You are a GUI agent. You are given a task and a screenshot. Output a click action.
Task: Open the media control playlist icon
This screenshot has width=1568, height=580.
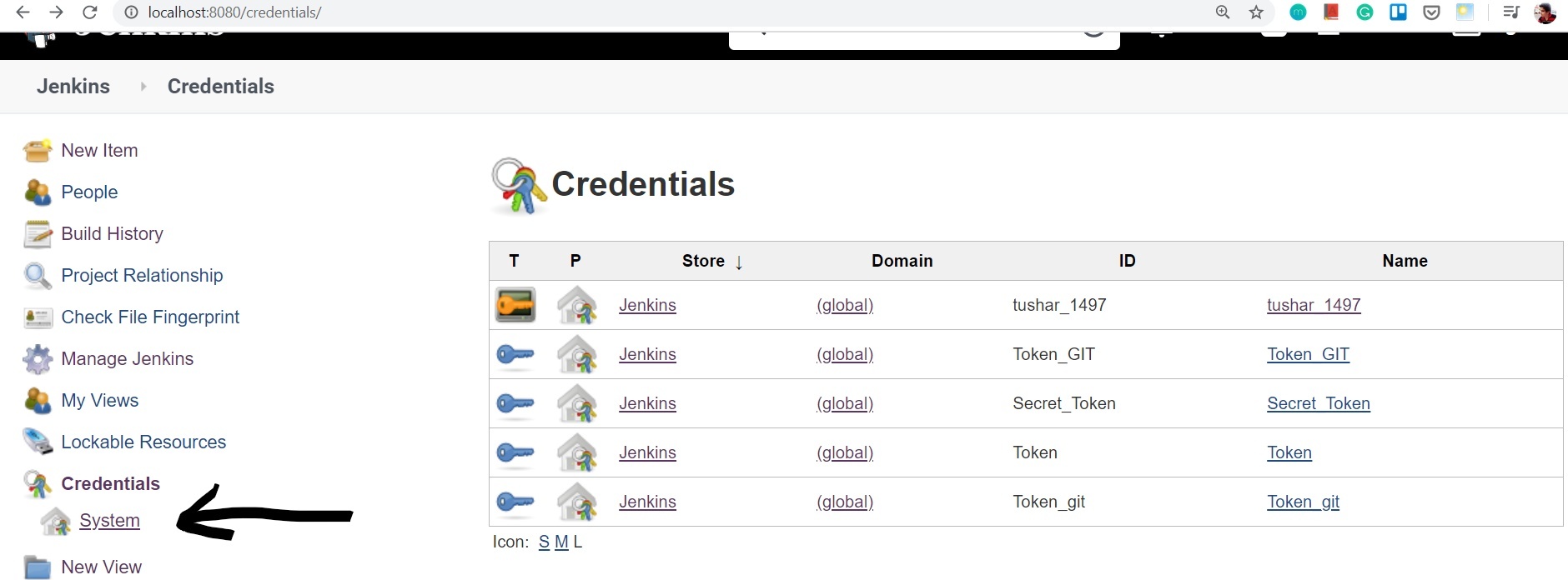(x=1510, y=12)
